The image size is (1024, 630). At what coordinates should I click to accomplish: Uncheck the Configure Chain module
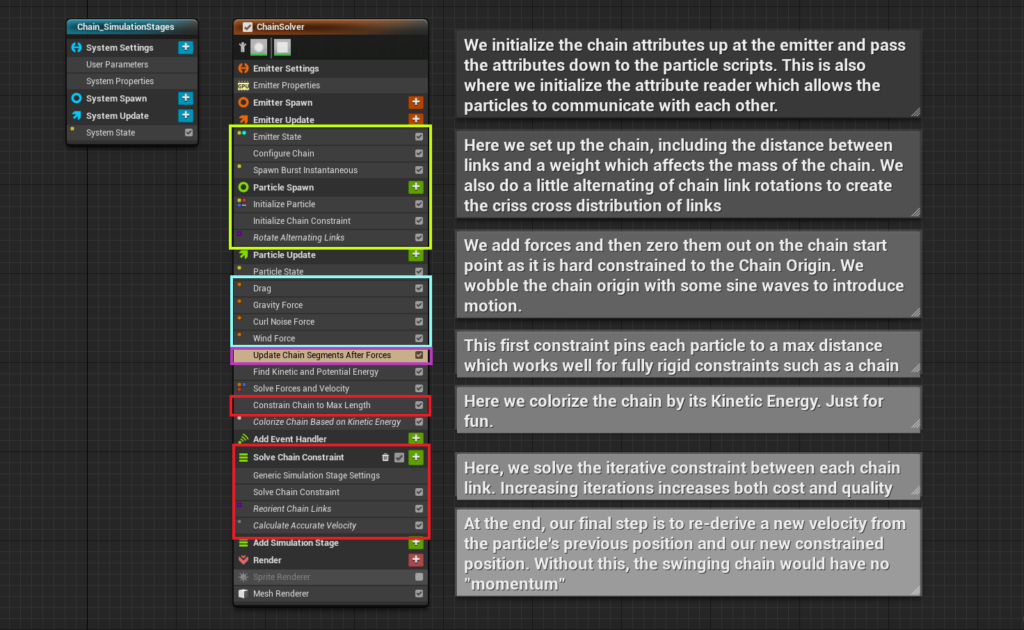(x=419, y=153)
